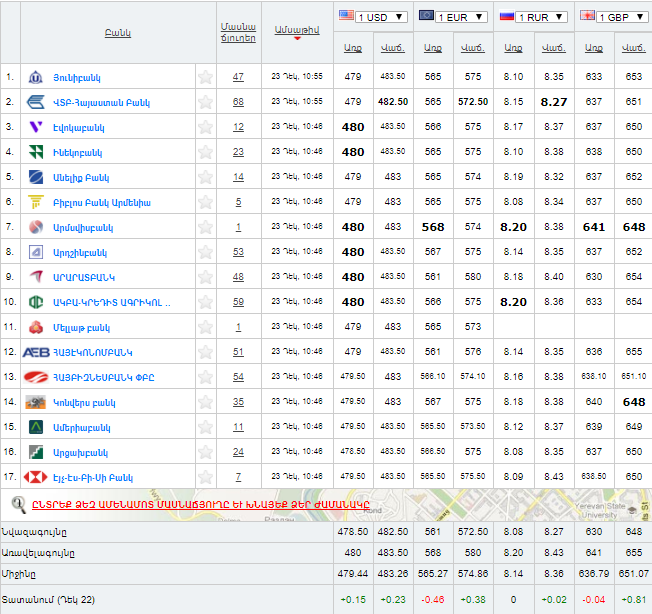This screenshot has height=614, width=652.
Task: Click the ԱՐԱՐԱՏԲԱՆԿ red logo icon
Action: 36,276
